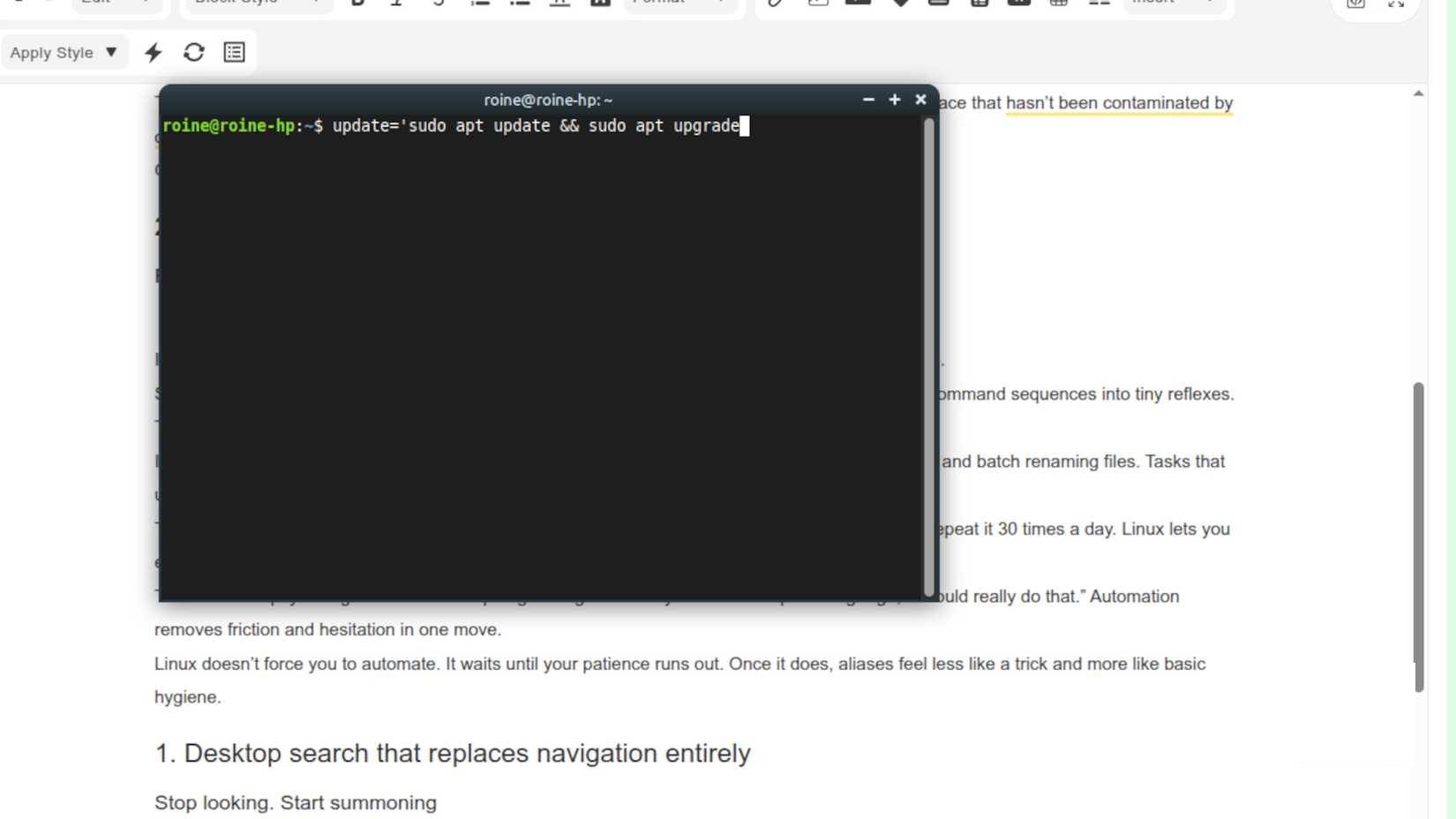Expand the editor to fullscreen
The width and height of the screenshot is (1456, 819).
pos(1394,4)
